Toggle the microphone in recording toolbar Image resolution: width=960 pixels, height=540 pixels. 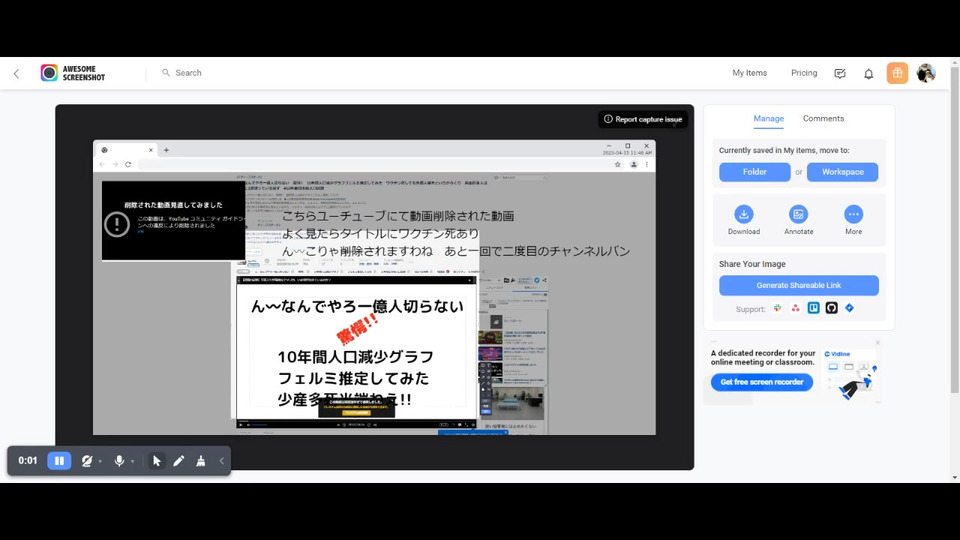pyautogui.click(x=119, y=461)
